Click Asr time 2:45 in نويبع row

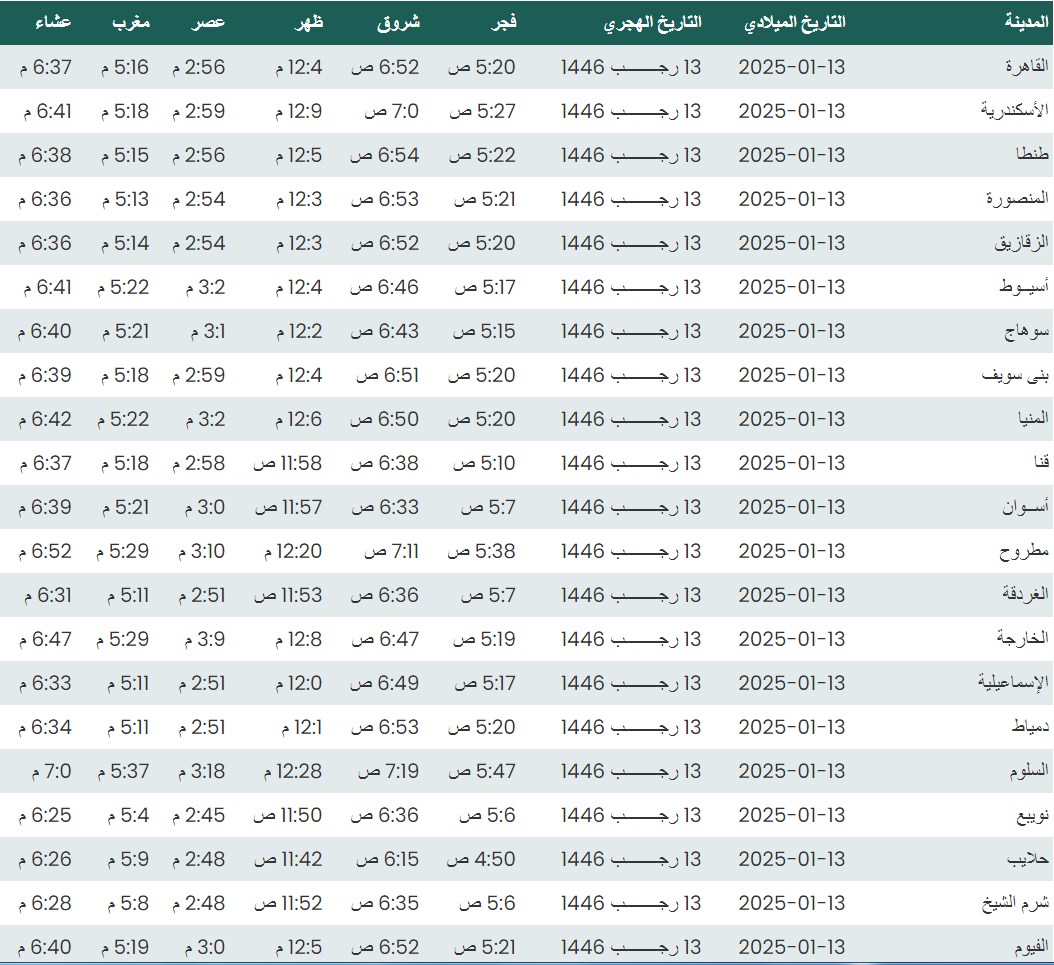198,815
